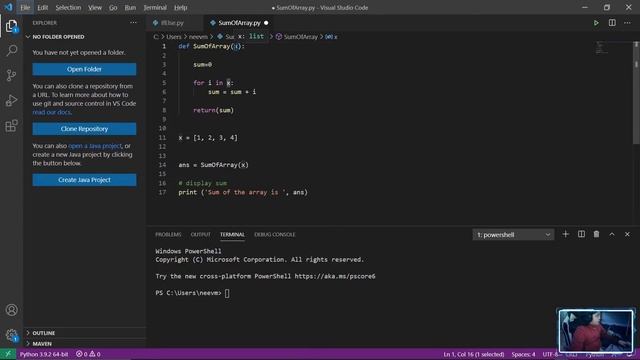This screenshot has width=640, height=360.
Task: Create a new terminal with plus icon
Action: coord(565,234)
